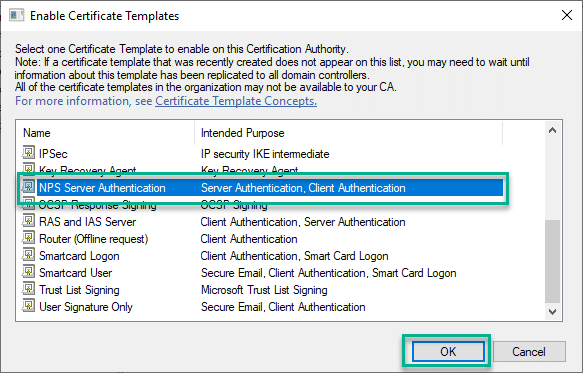The height and width of the screenshot is (373, 583).
Task: Click the NPS Server Authentication template icon
Action: [28, 187]
